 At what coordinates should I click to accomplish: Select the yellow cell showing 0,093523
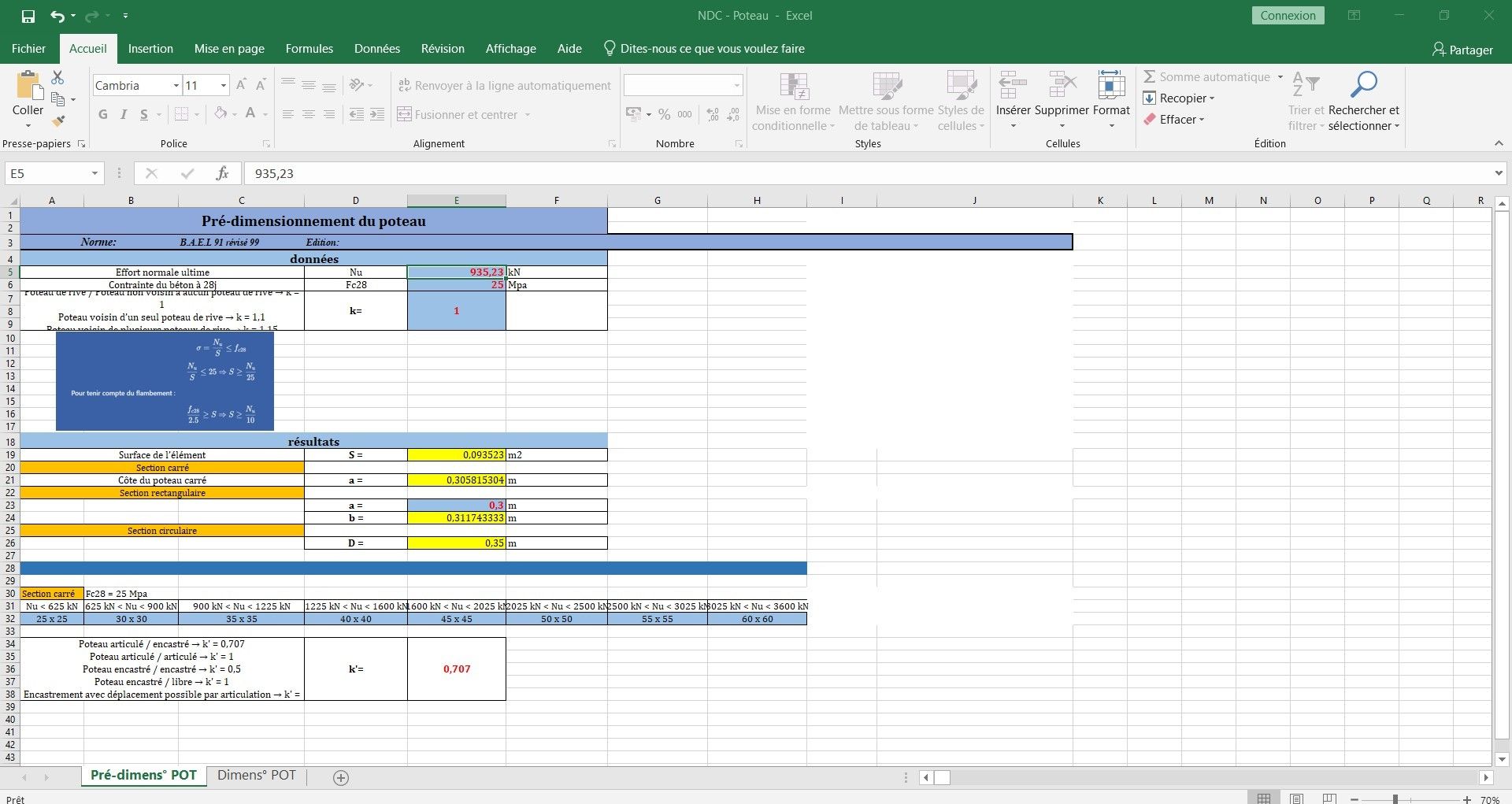coord(456,455)
